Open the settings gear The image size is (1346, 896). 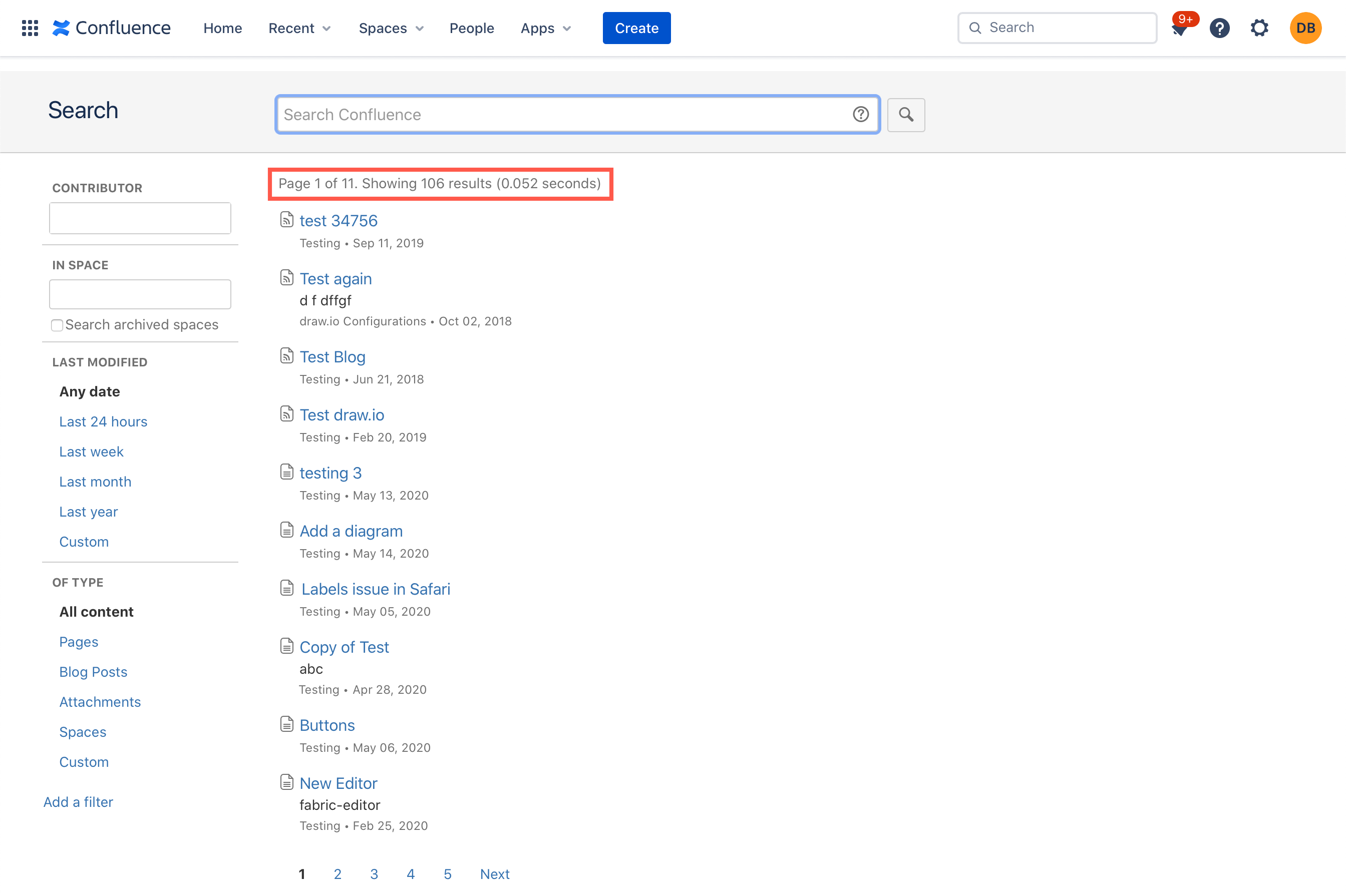tap(1260, 28)
